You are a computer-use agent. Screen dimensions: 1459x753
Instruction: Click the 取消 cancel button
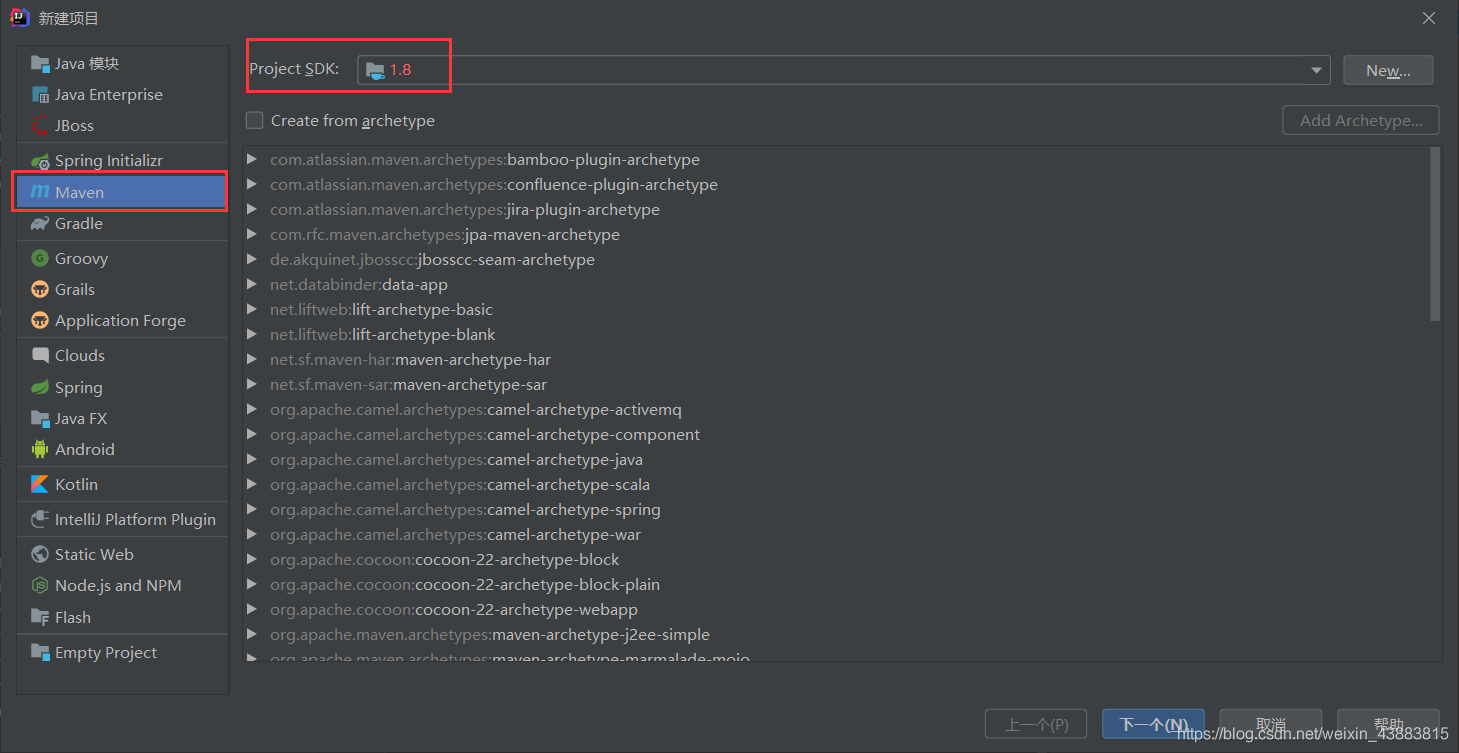(1271, 724)
